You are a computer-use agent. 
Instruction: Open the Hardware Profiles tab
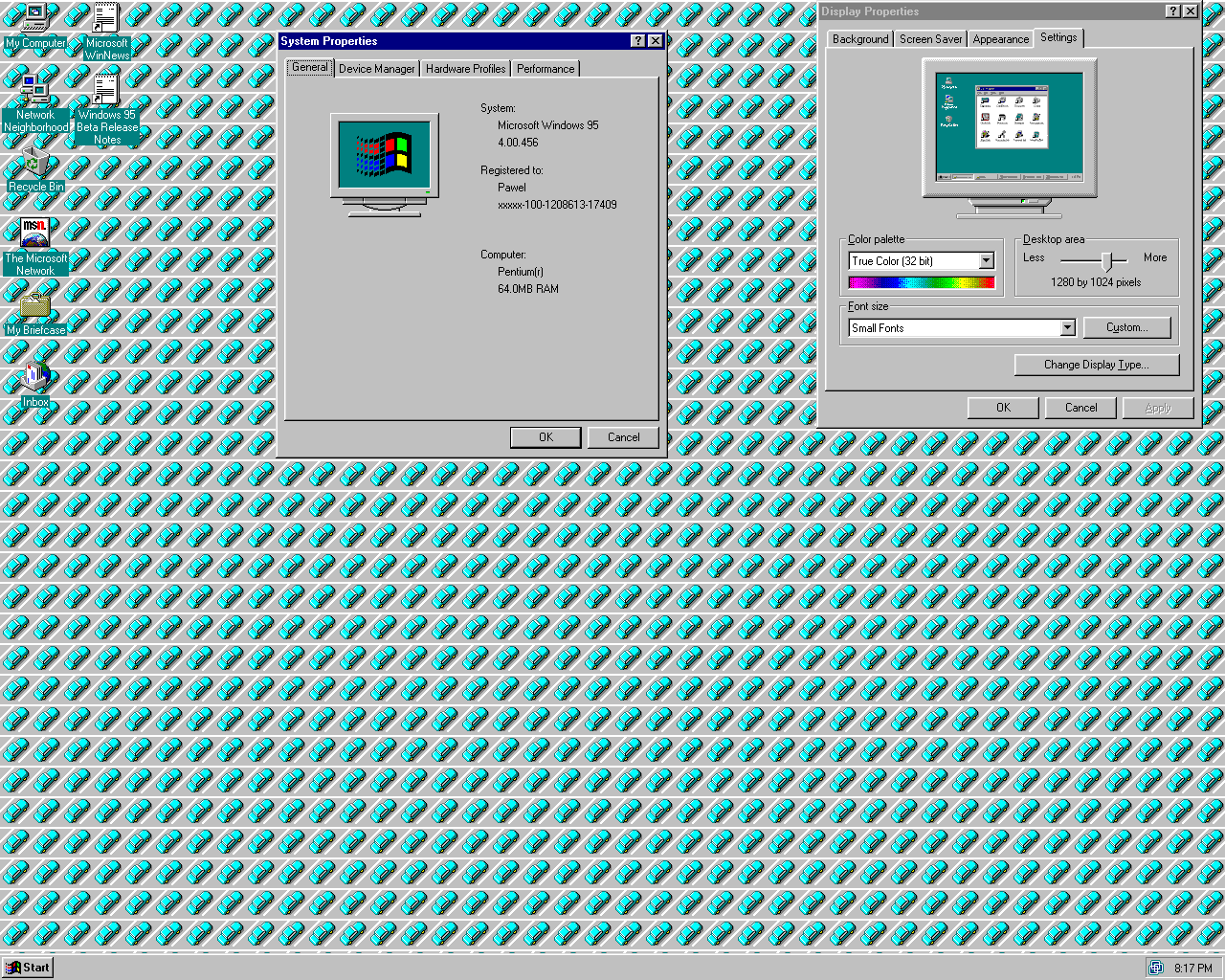(x=465, y=69)
